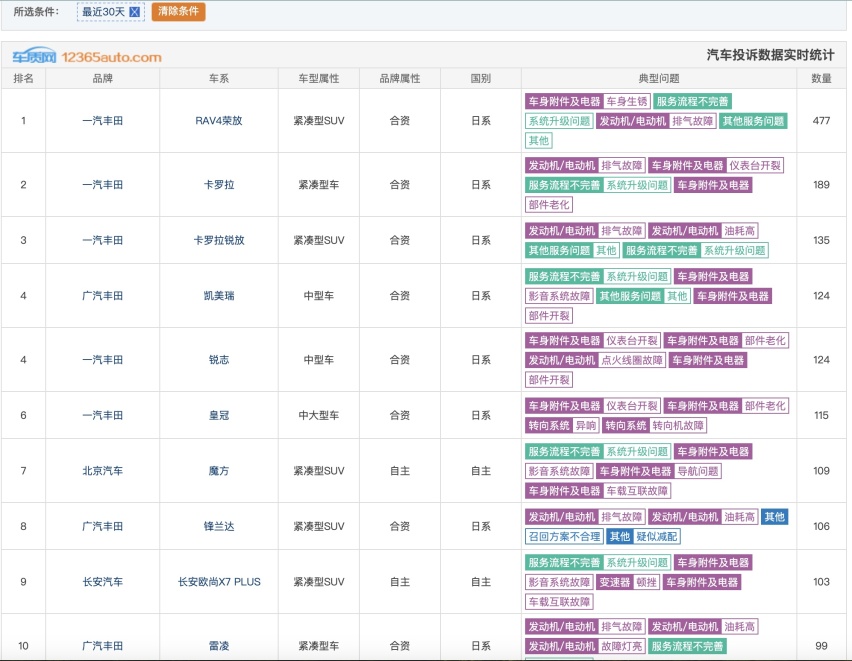Click the 车型属性 column header
The width and height of the screenshot is (852, 661).
[x=319, y=78]
